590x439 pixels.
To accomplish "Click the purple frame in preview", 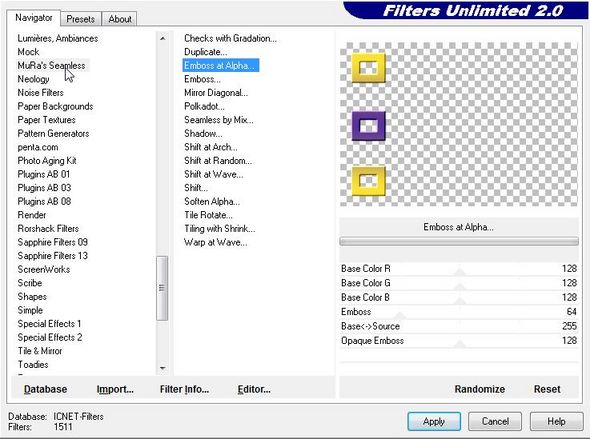I will [x=369, y=126].
